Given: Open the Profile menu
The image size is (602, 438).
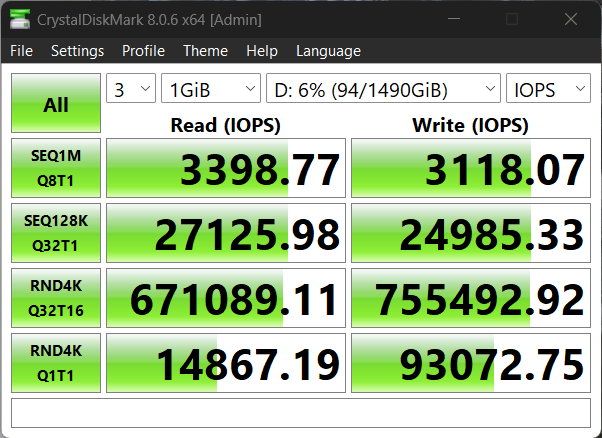Looking at the screenshot, I should point(143,51).
